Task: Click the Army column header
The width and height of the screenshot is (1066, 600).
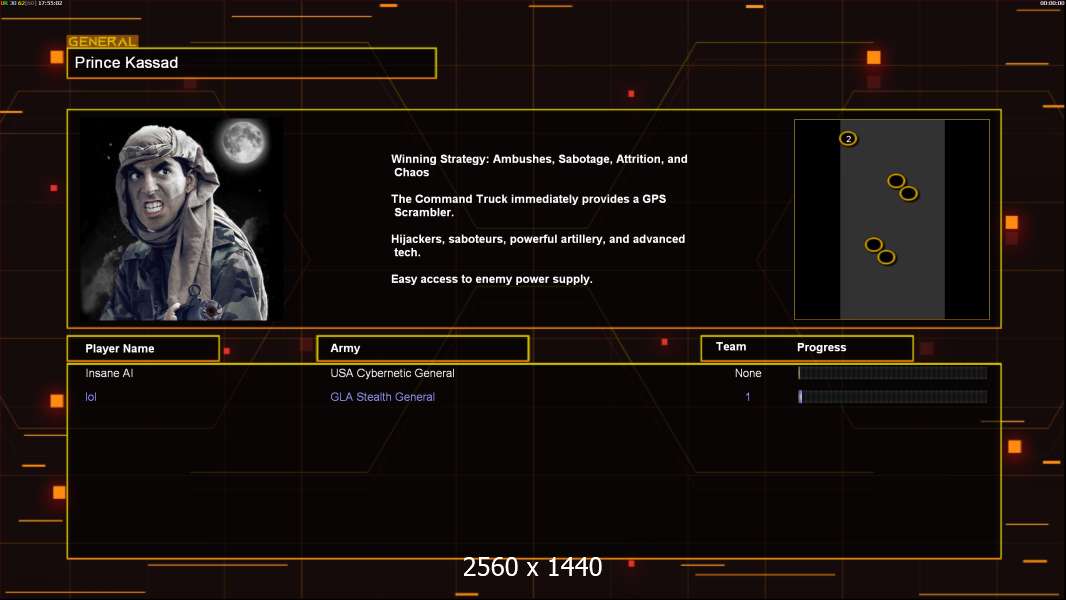Action: point(423,348)
